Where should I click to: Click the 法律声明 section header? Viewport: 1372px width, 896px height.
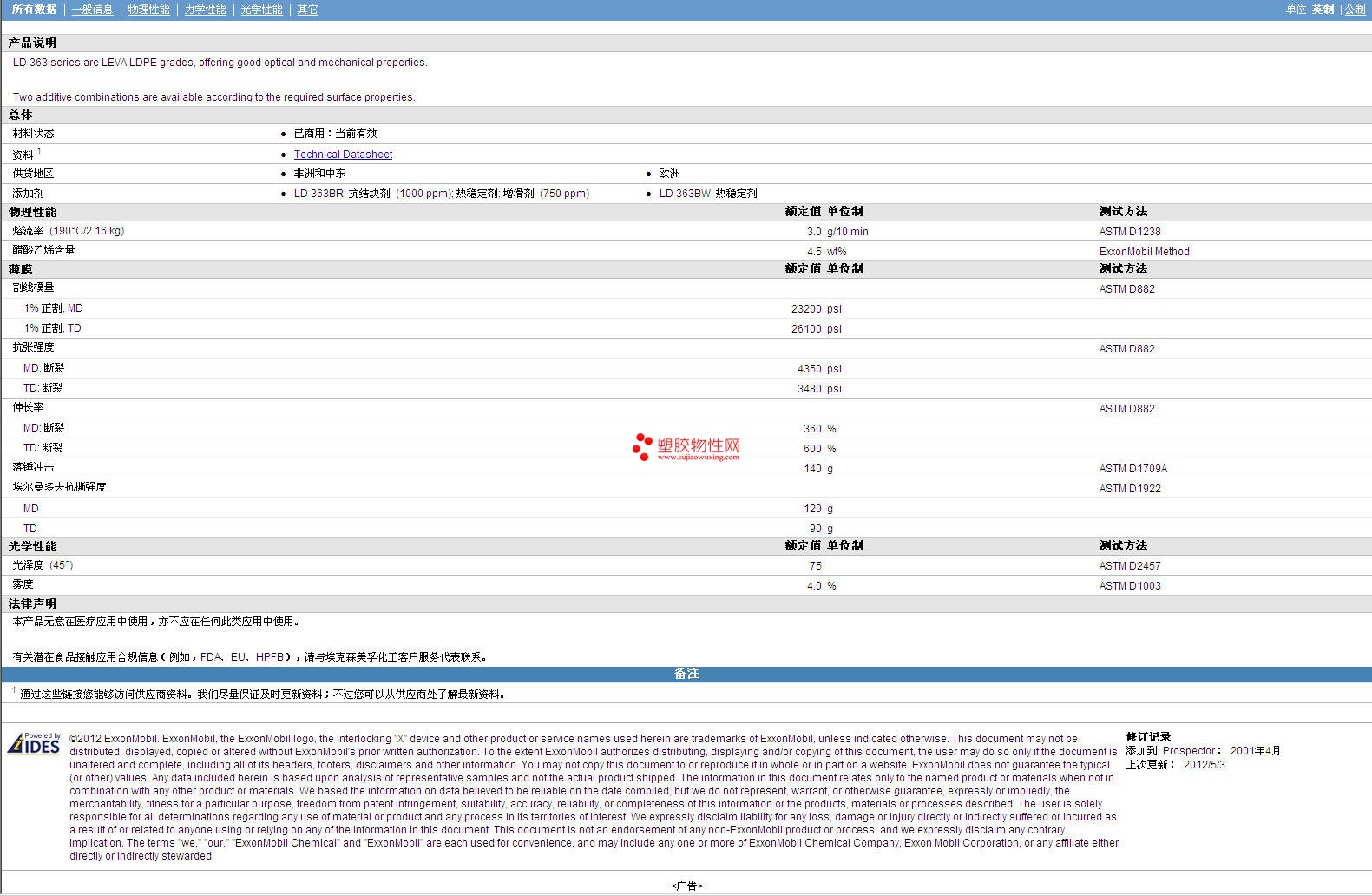coord(32,603)
